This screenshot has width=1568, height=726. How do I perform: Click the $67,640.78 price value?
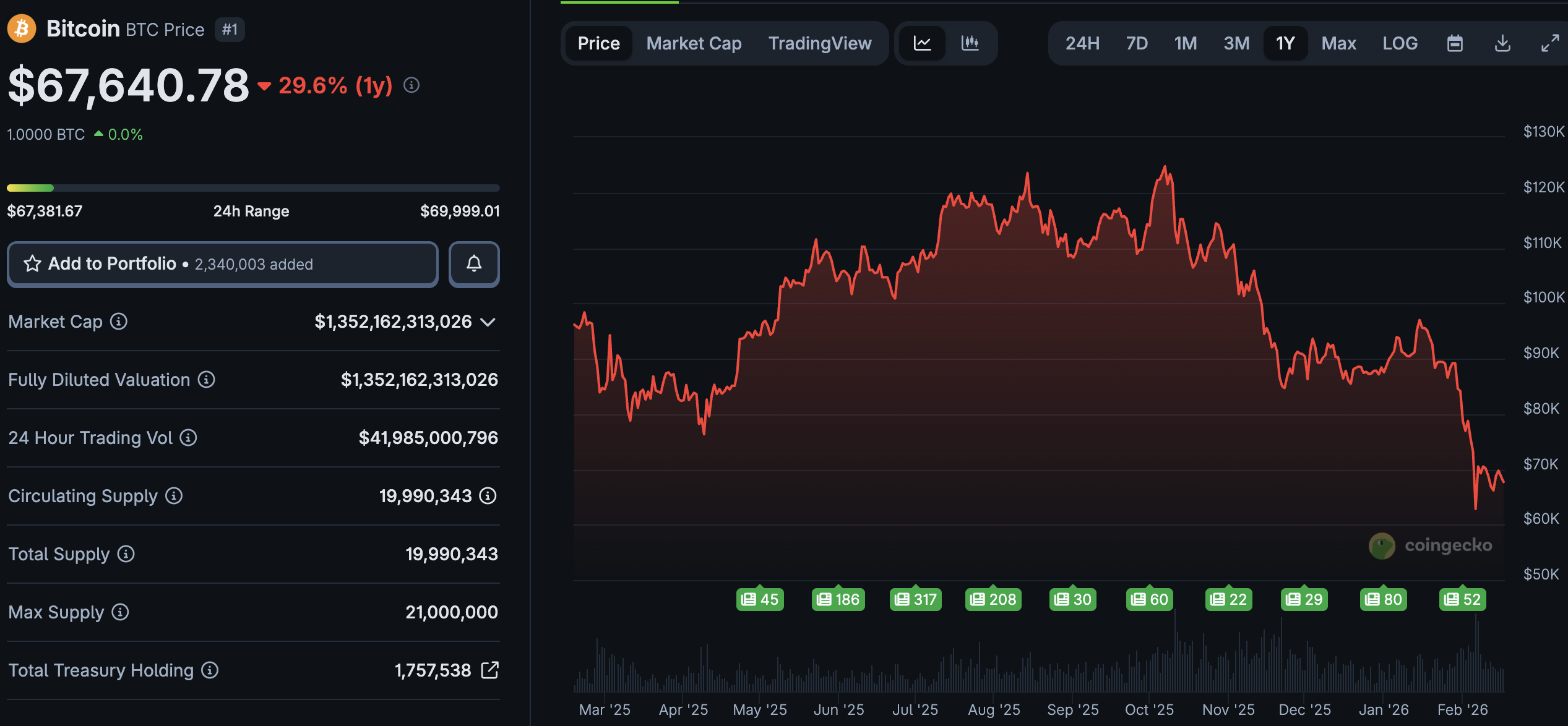128,85
